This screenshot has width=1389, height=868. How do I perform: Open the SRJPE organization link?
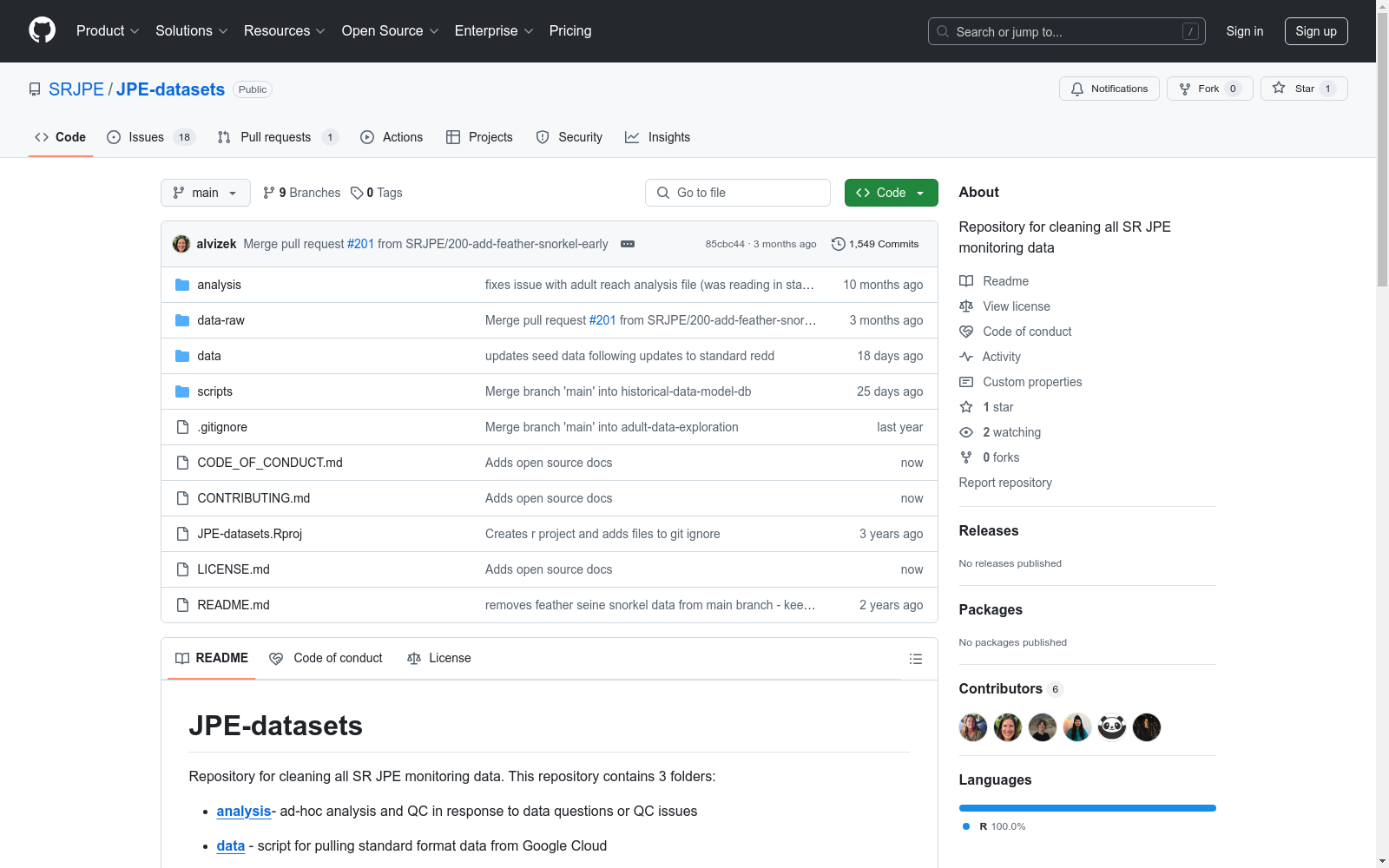76,89
